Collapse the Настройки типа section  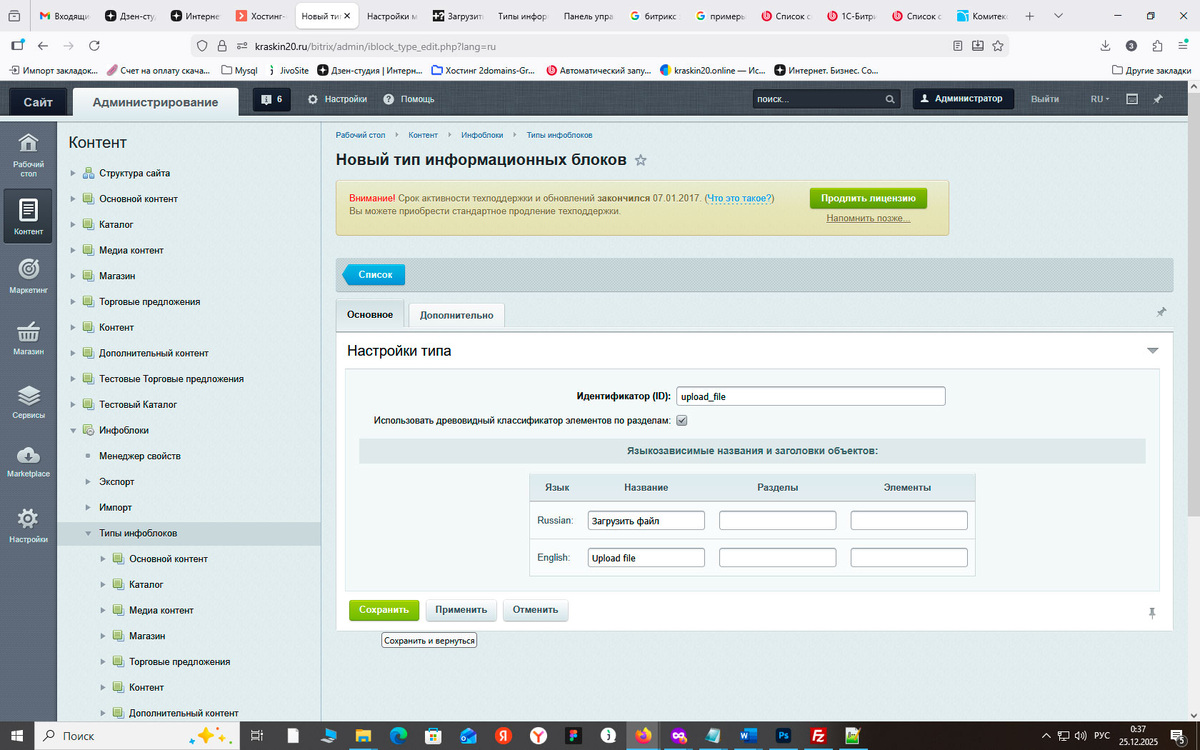click(x=1153, y=351)
